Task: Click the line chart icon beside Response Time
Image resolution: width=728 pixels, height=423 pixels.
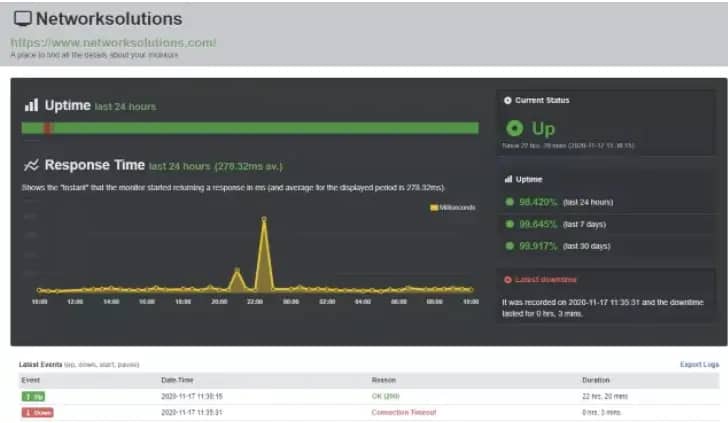Action: point(31,165)
